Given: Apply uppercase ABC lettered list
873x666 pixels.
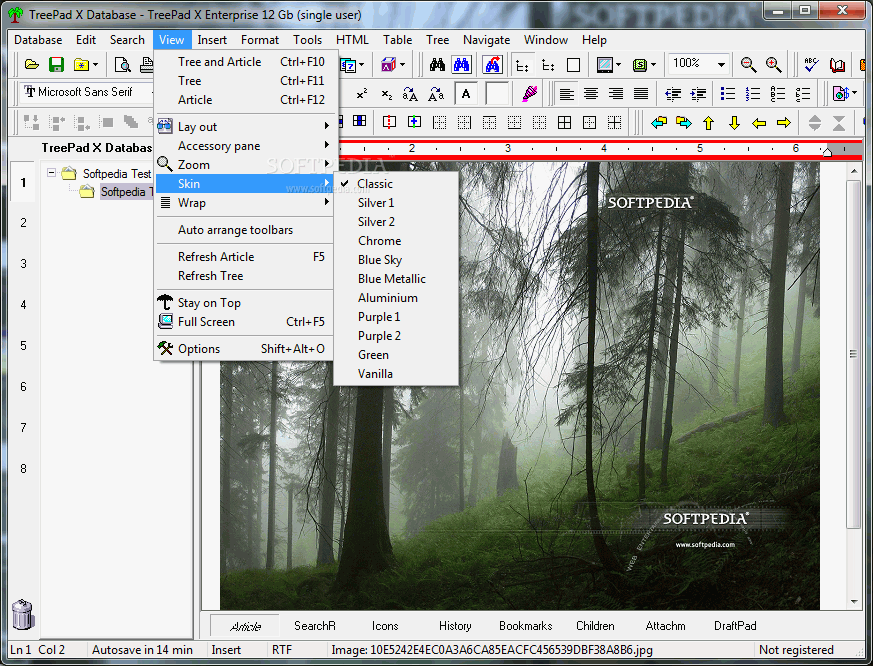Looking at the screenshot, I should click(x=778, y=94).
